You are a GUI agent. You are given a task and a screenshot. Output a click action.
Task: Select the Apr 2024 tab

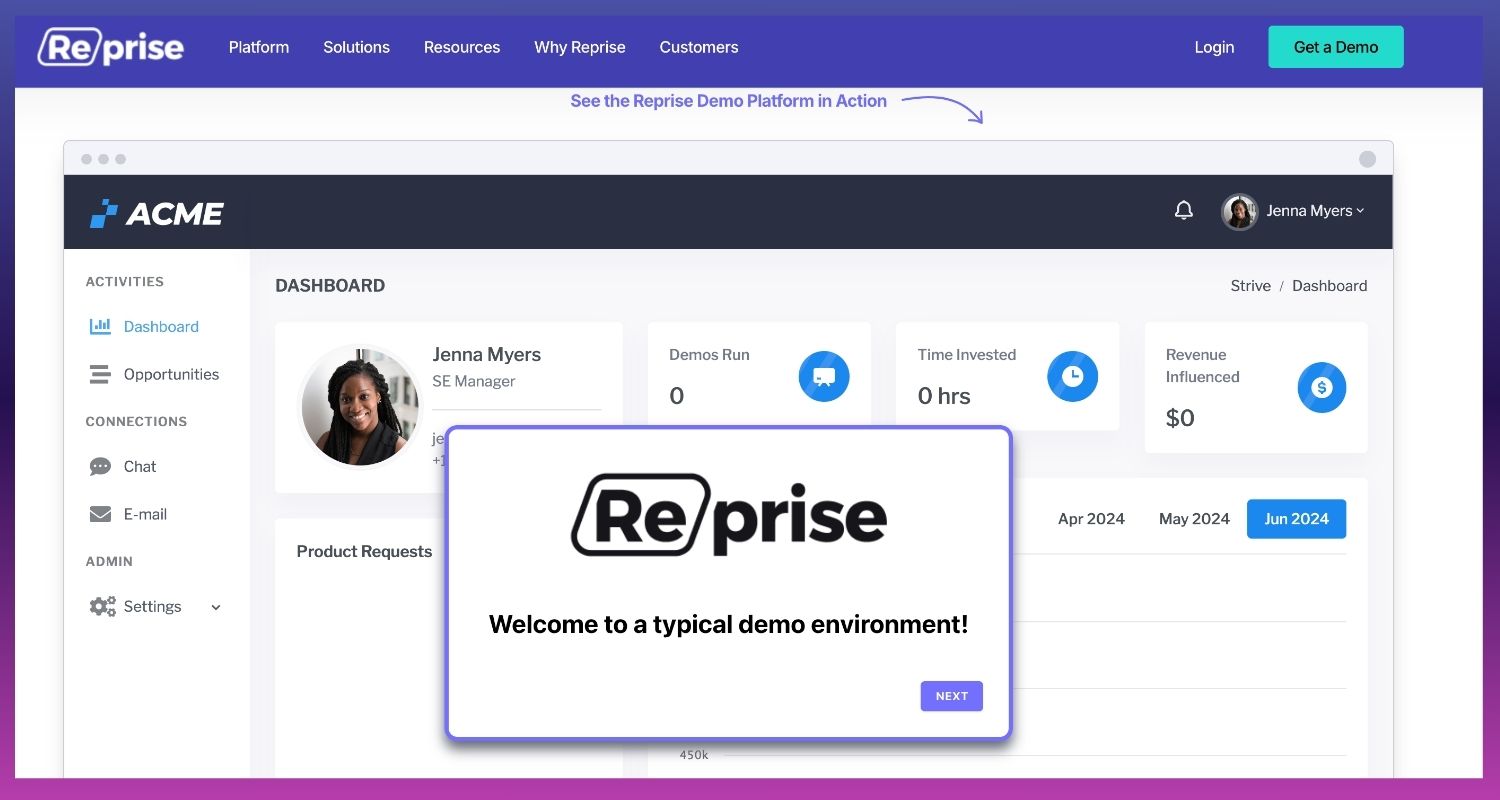[1091, 519]
